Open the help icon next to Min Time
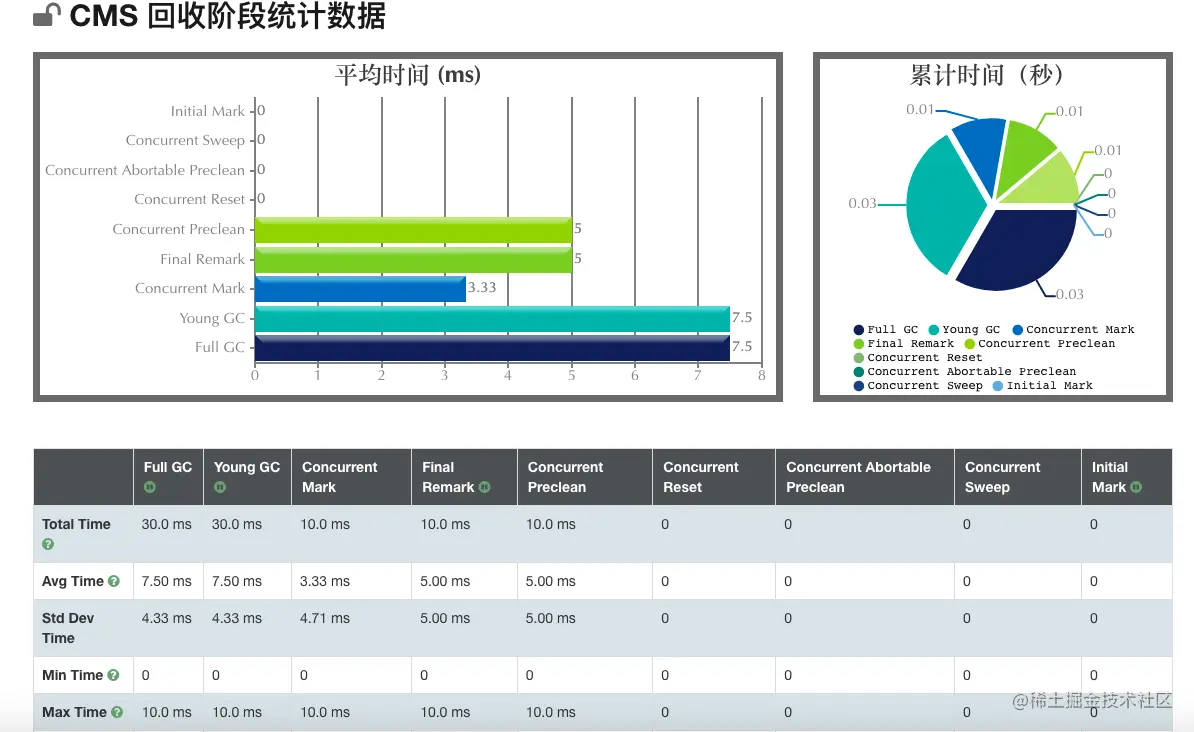Image resolution: width=1194 pixels, height=732 pixels. [113, 675]
